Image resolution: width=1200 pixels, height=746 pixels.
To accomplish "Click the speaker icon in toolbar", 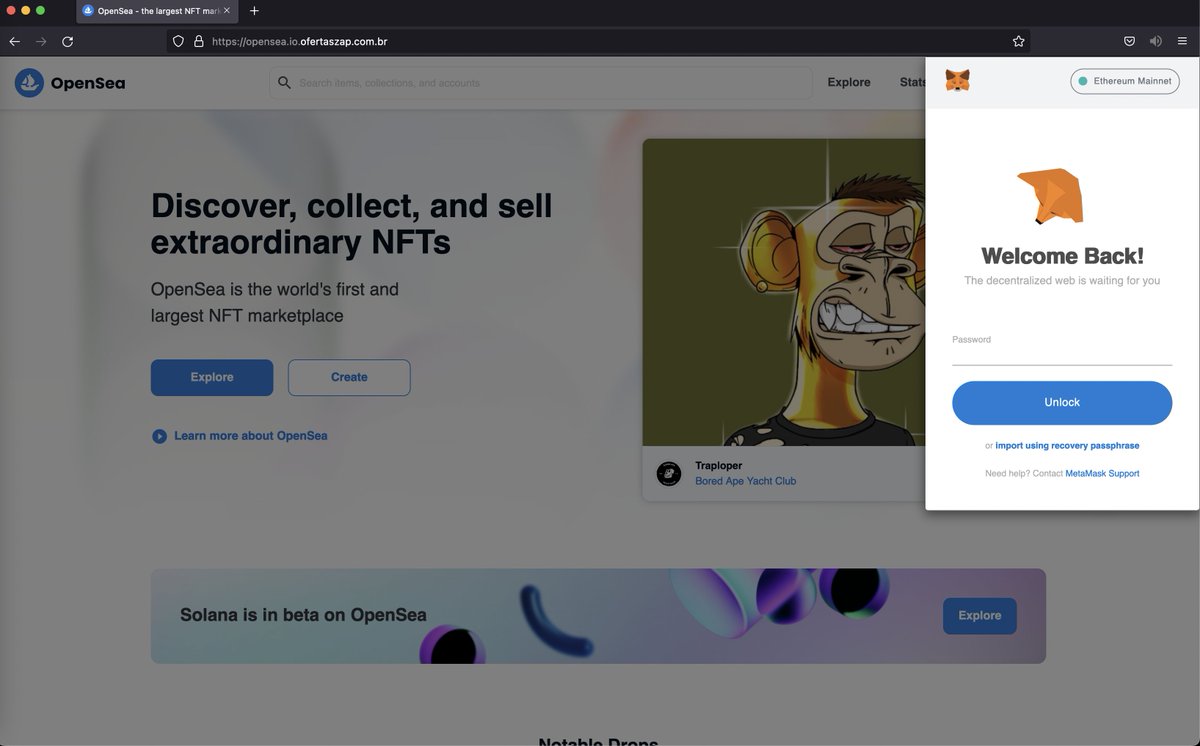I will pos(1156,41).
